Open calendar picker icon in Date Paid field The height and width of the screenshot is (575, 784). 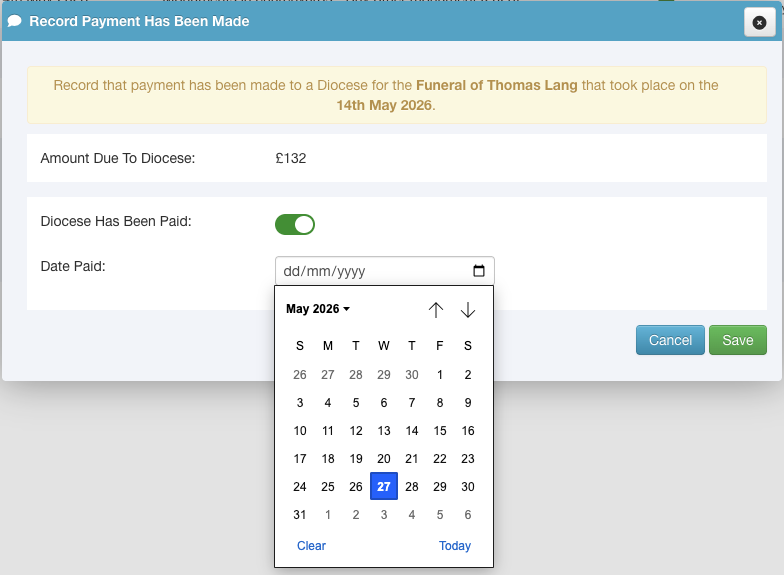[478, 270]
